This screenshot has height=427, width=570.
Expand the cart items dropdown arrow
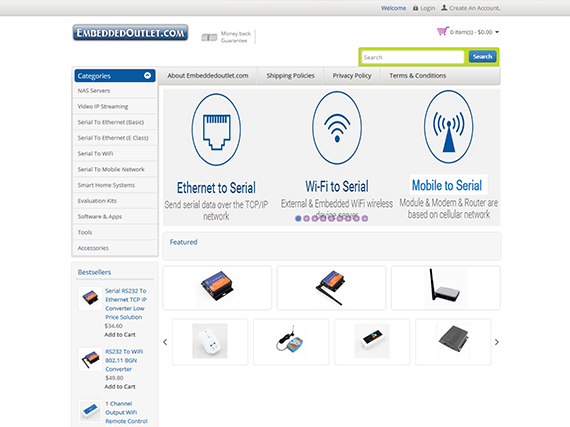coord(497,32)
